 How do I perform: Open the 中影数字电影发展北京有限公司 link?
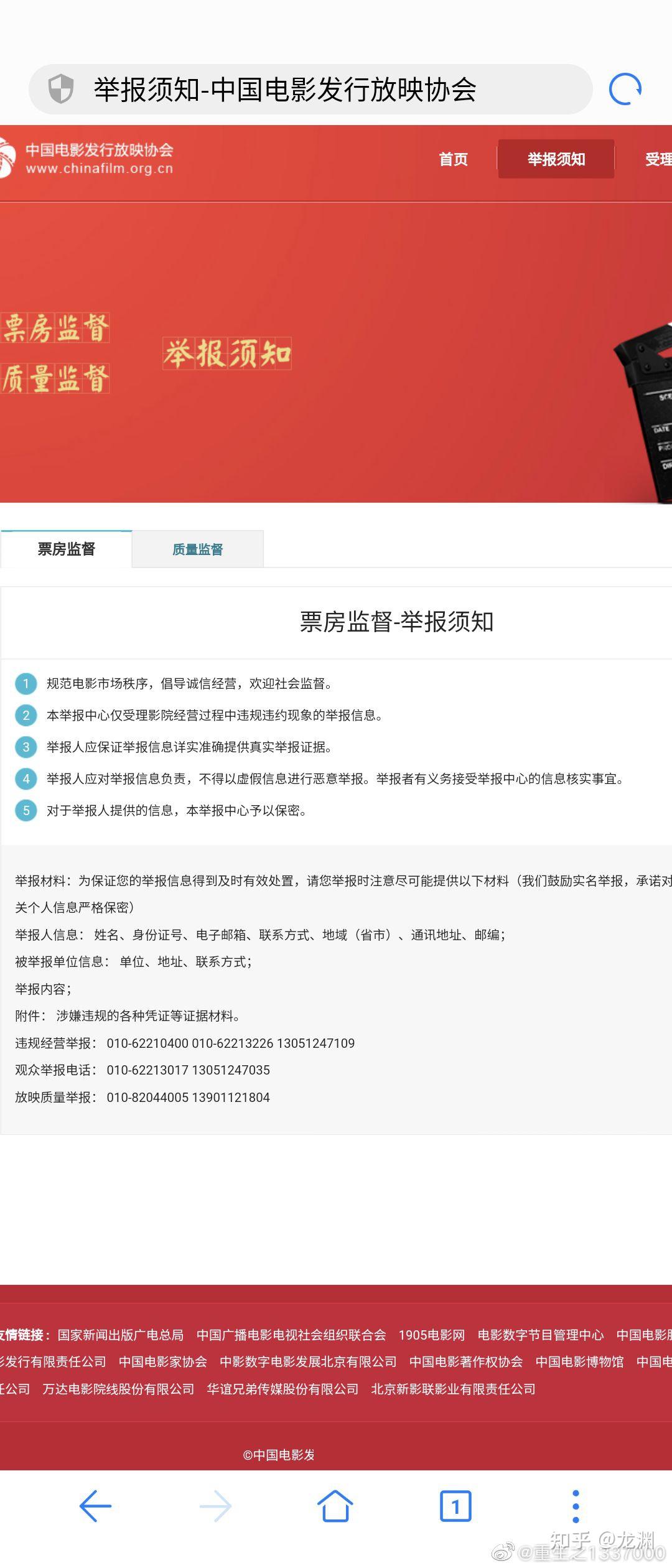[x=308, y=1361]
